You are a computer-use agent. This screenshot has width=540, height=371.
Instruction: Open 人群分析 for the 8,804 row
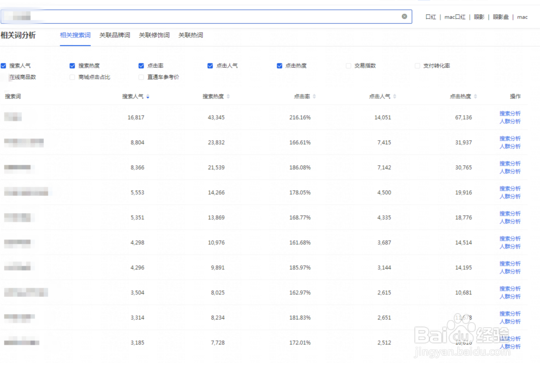510,146
